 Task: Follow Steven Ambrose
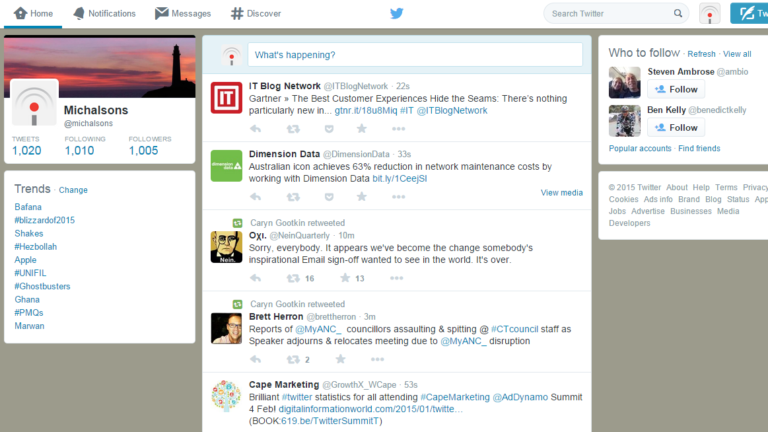(x=676, y=89)
